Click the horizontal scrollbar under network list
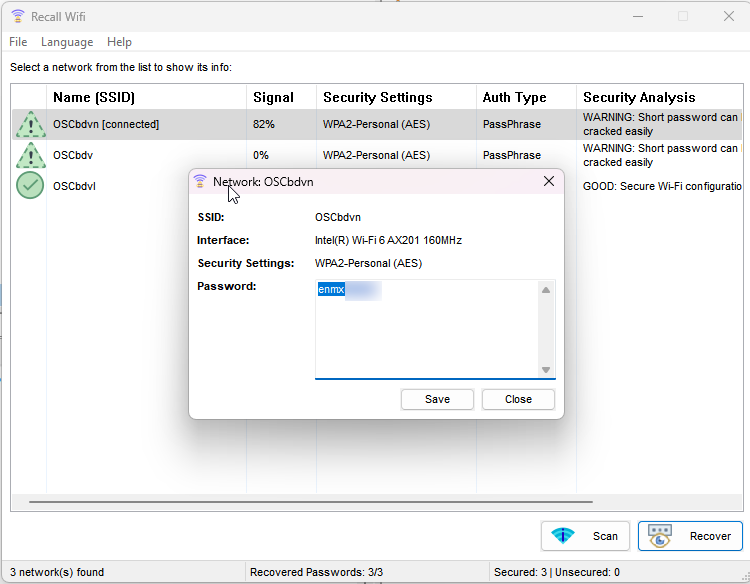 click(310, 502)
